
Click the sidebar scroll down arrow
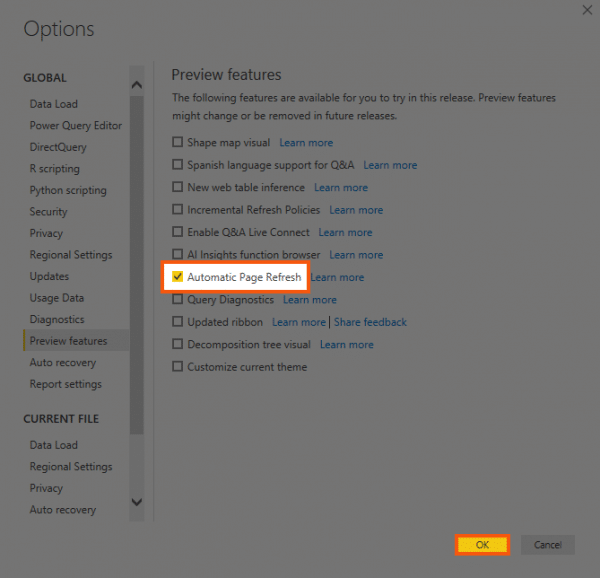click(137, 501)
